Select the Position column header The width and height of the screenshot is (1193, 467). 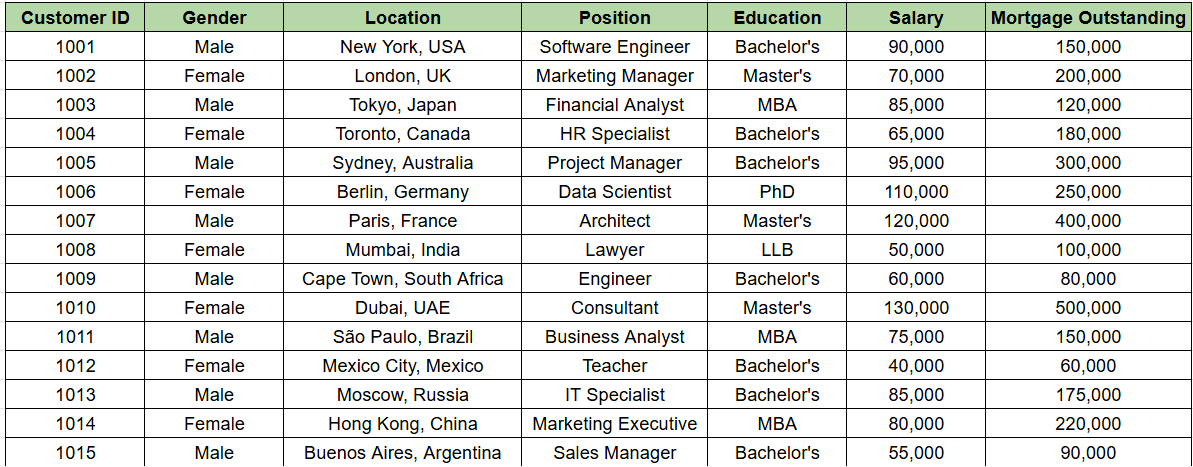614,18
